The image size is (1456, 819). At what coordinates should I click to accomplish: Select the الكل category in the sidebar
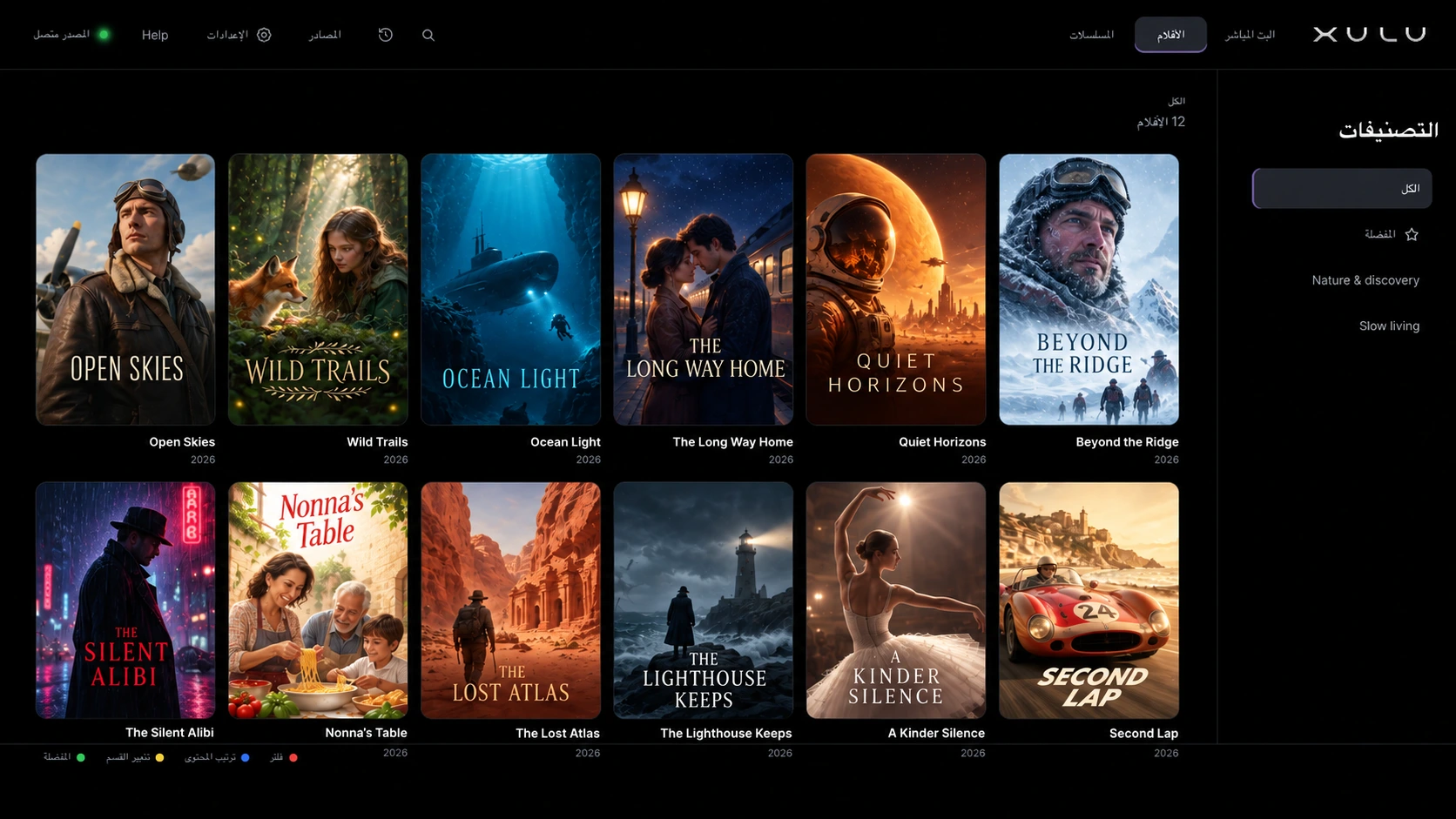pos(1342,188)
